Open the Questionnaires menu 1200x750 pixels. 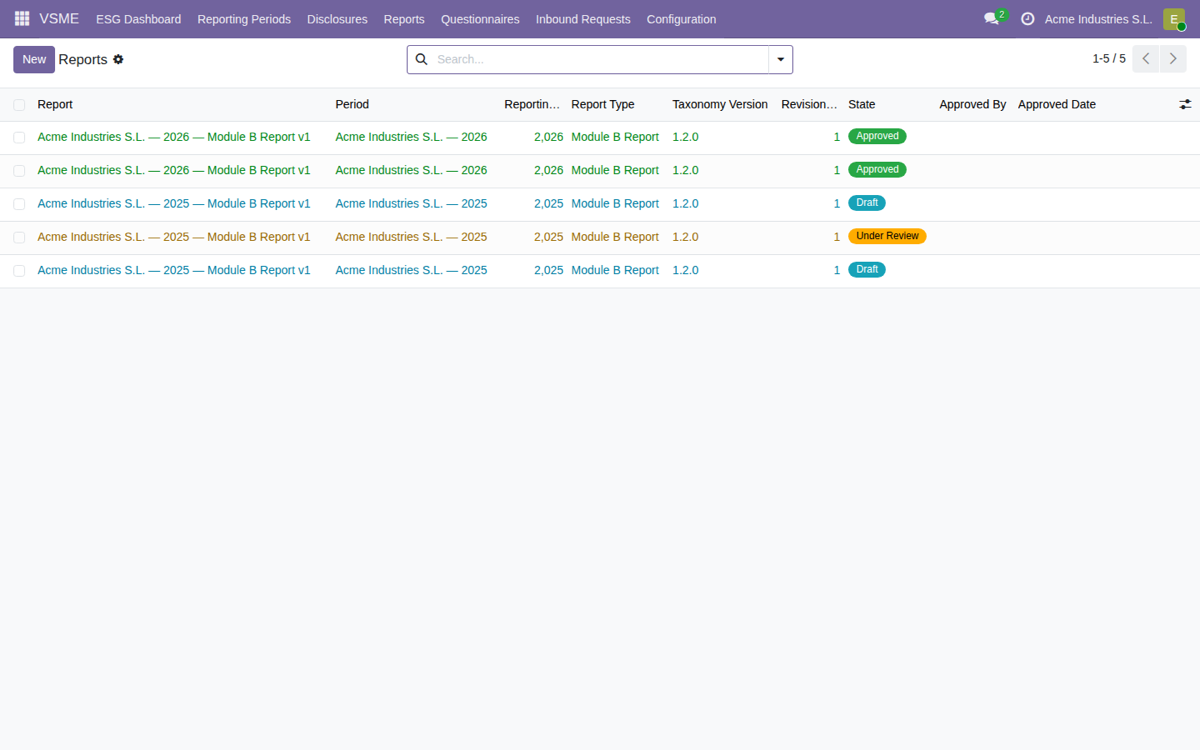pyautogui.click(x=480, y=19)
